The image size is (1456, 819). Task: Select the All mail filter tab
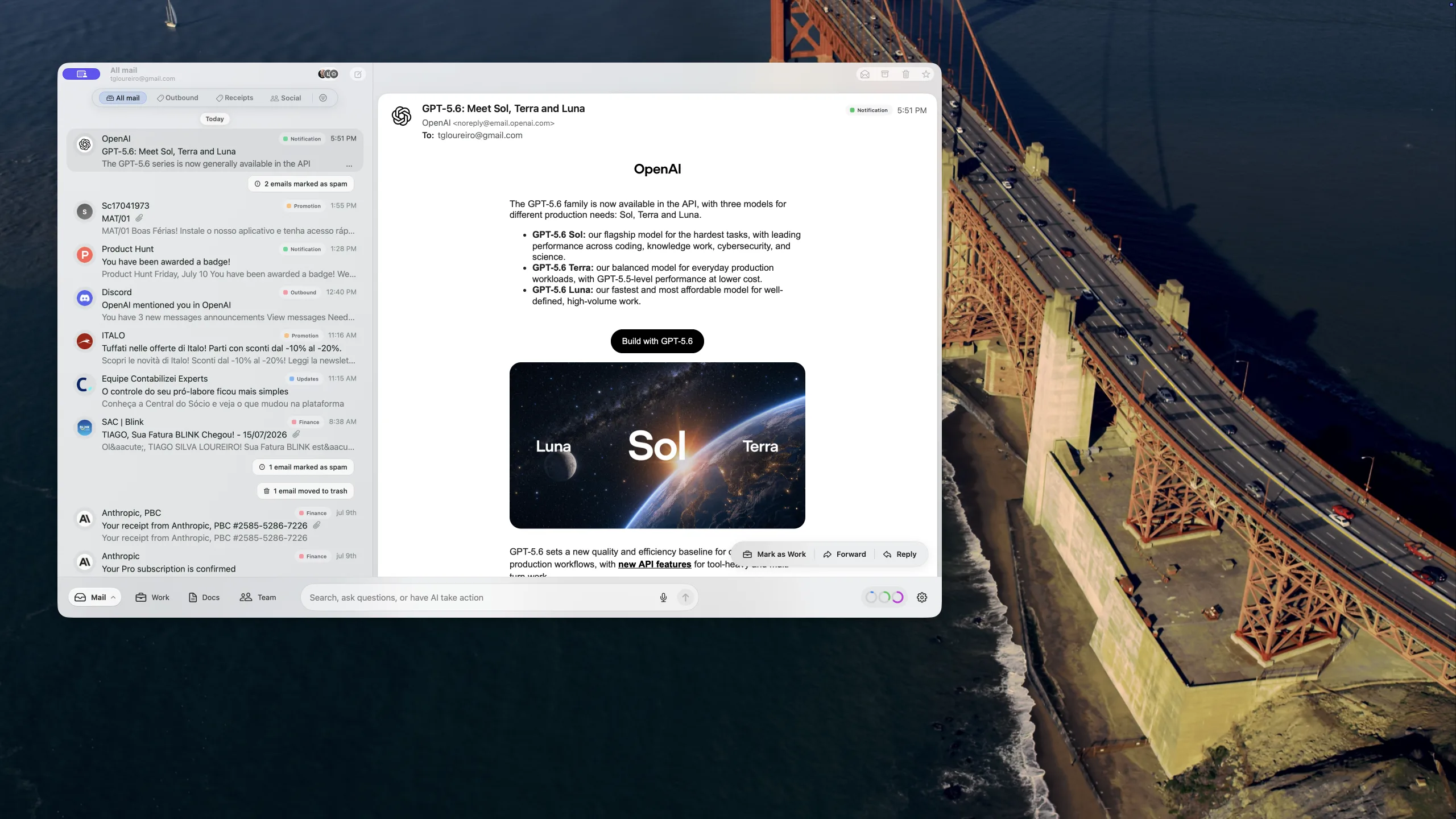pos(123,98)
